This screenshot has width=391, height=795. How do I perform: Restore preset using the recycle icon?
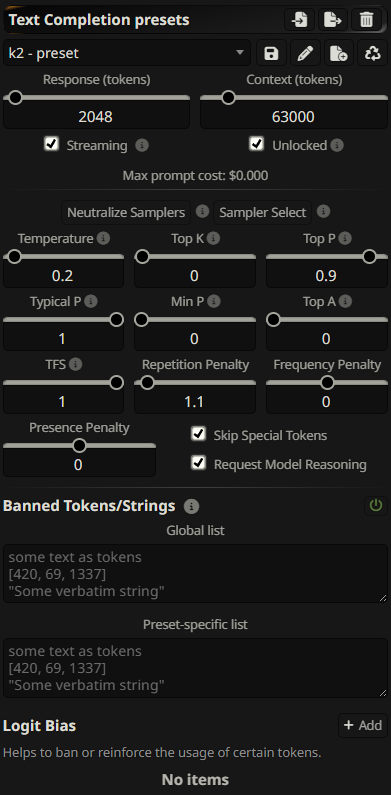pos(373,53)
